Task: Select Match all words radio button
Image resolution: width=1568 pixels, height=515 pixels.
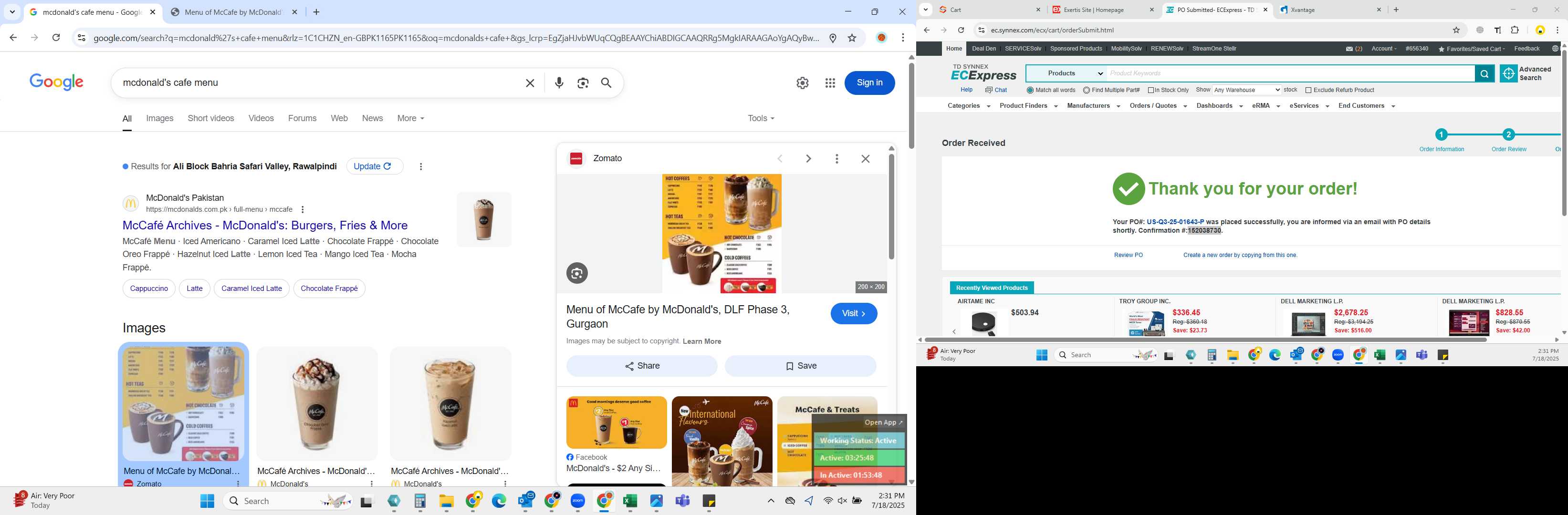Action: click(x=1030, y=91)
